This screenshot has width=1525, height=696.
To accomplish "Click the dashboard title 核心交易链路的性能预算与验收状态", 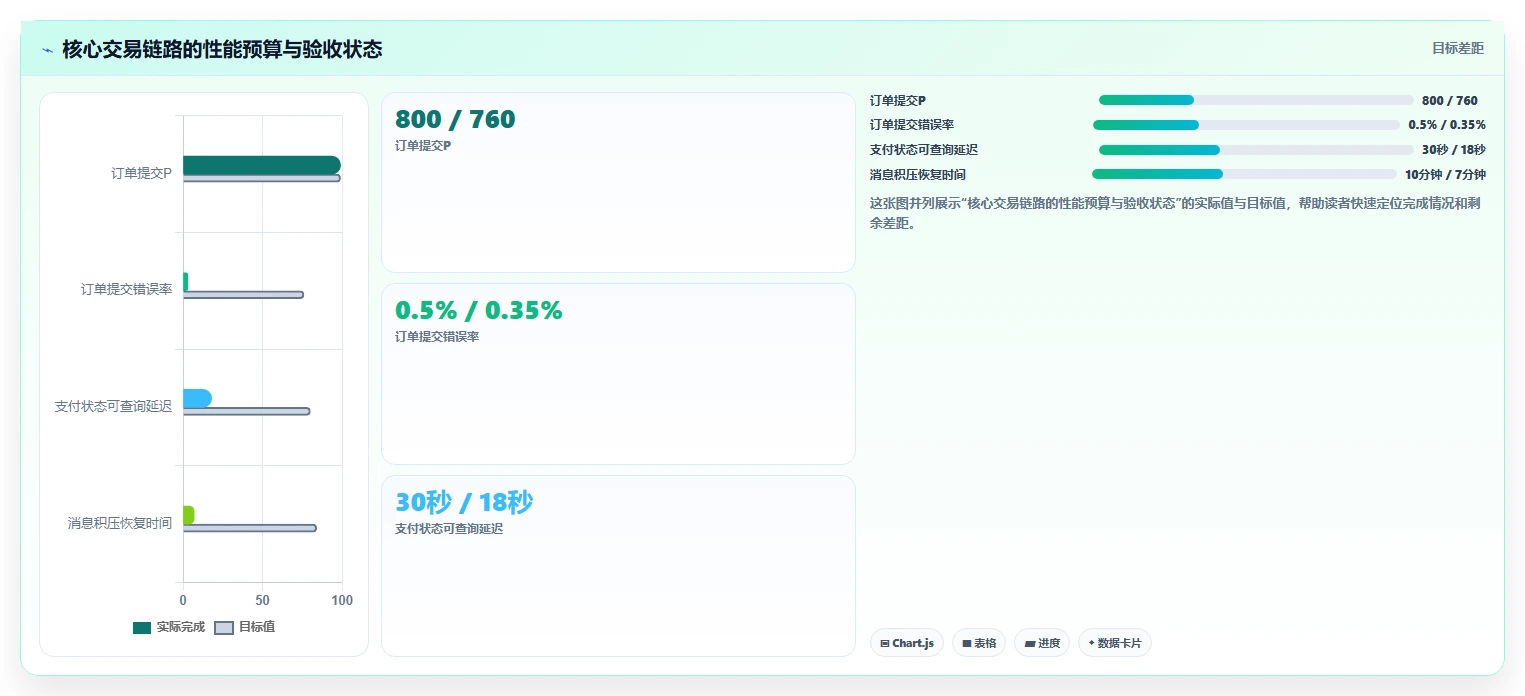I will [x=222, y=49].
